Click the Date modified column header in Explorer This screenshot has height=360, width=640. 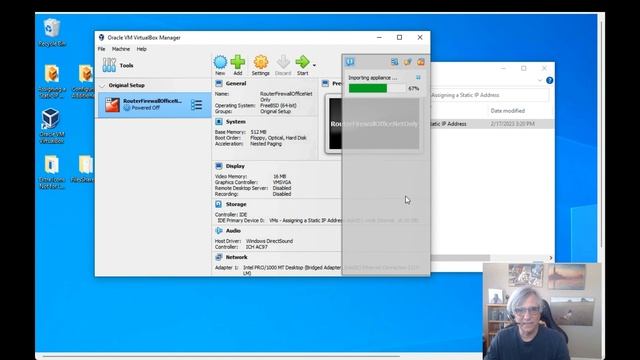click(507, 111)
